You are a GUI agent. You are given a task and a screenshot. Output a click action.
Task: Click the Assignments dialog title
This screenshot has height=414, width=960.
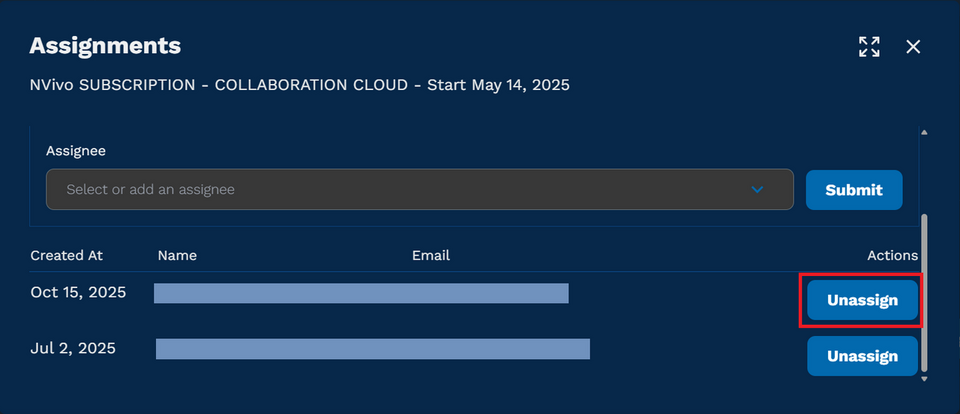(105, 46)
